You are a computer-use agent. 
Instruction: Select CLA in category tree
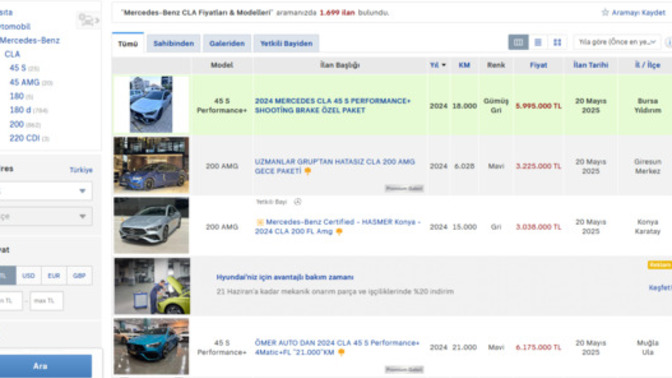tap(12, 54)
